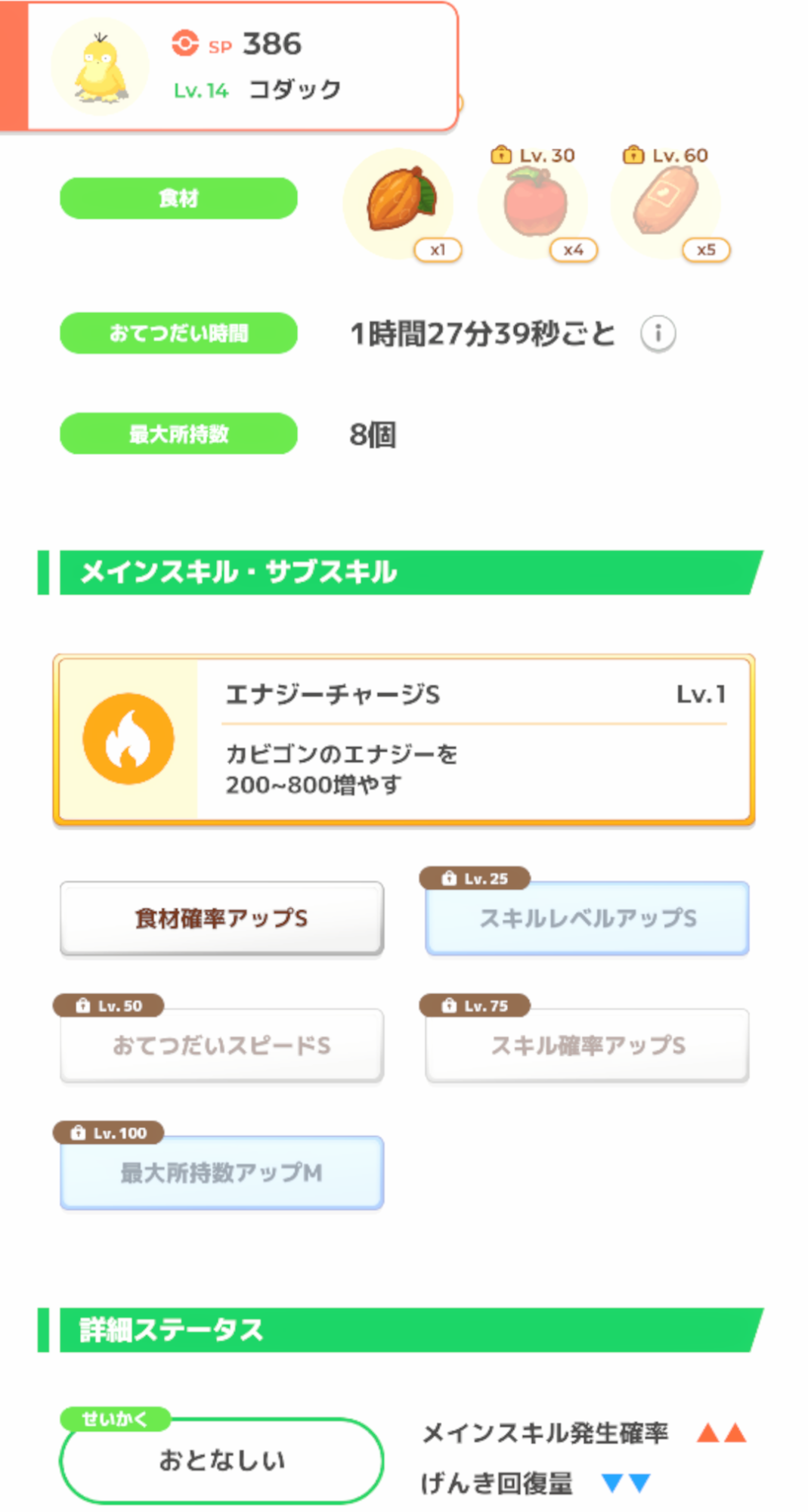Tap the 食材 green label
This screenshot has width=808, height=1512.
pyautogui.click(x=178, y=199)
